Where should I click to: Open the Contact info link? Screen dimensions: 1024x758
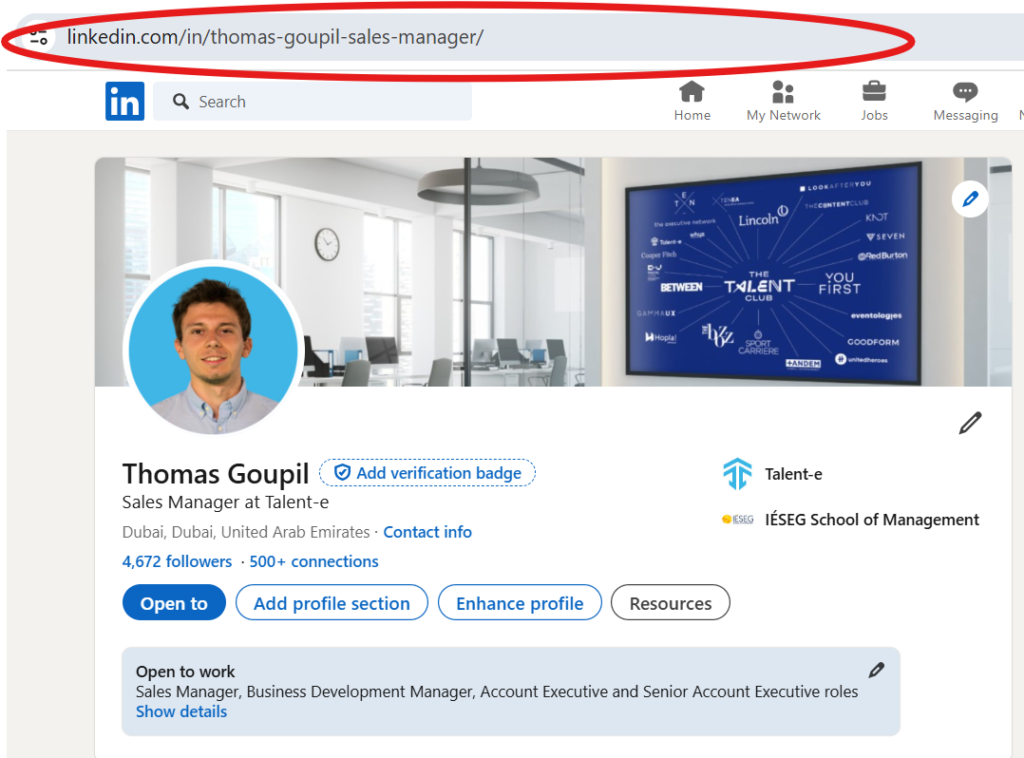click(x=427, y=532)
